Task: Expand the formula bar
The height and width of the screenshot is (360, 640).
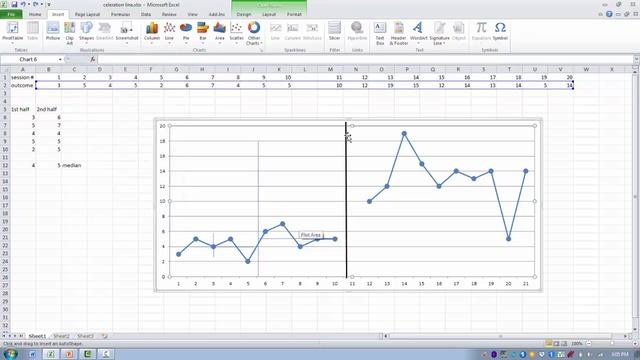Action: (636, 60)
